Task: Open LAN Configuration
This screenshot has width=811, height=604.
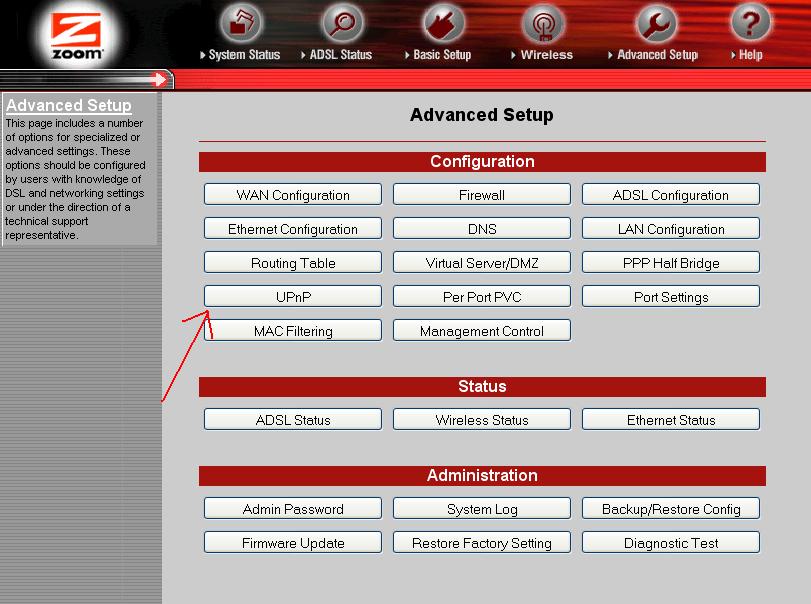Action: coord(671,229)
